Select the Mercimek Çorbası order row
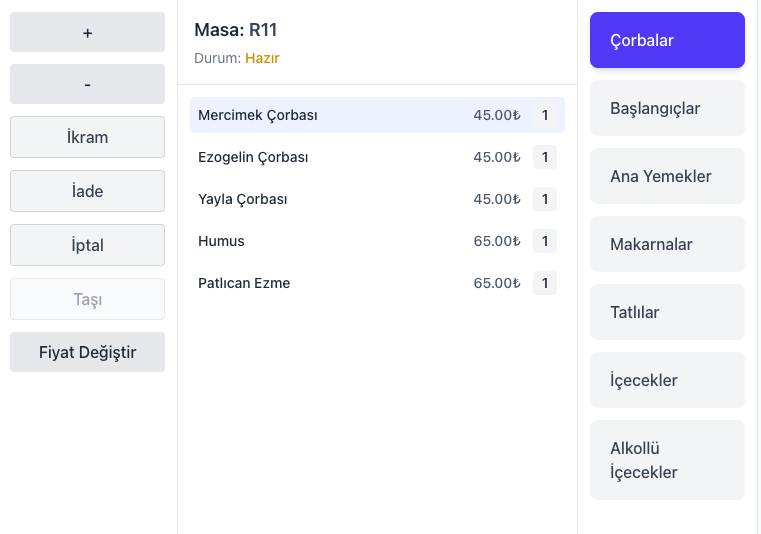The width and height of the screenshot is (761, 534). [x=377, y=115]
